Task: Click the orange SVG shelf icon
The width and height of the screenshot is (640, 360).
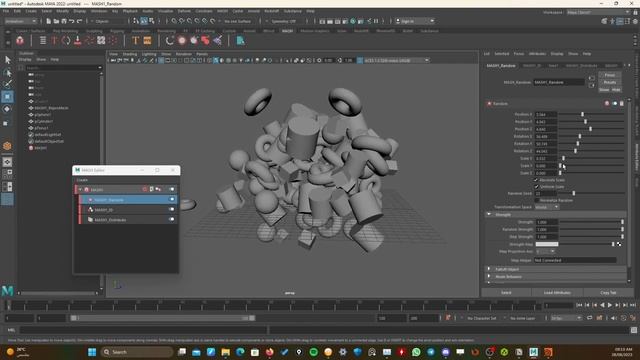Action: point(147,40)
